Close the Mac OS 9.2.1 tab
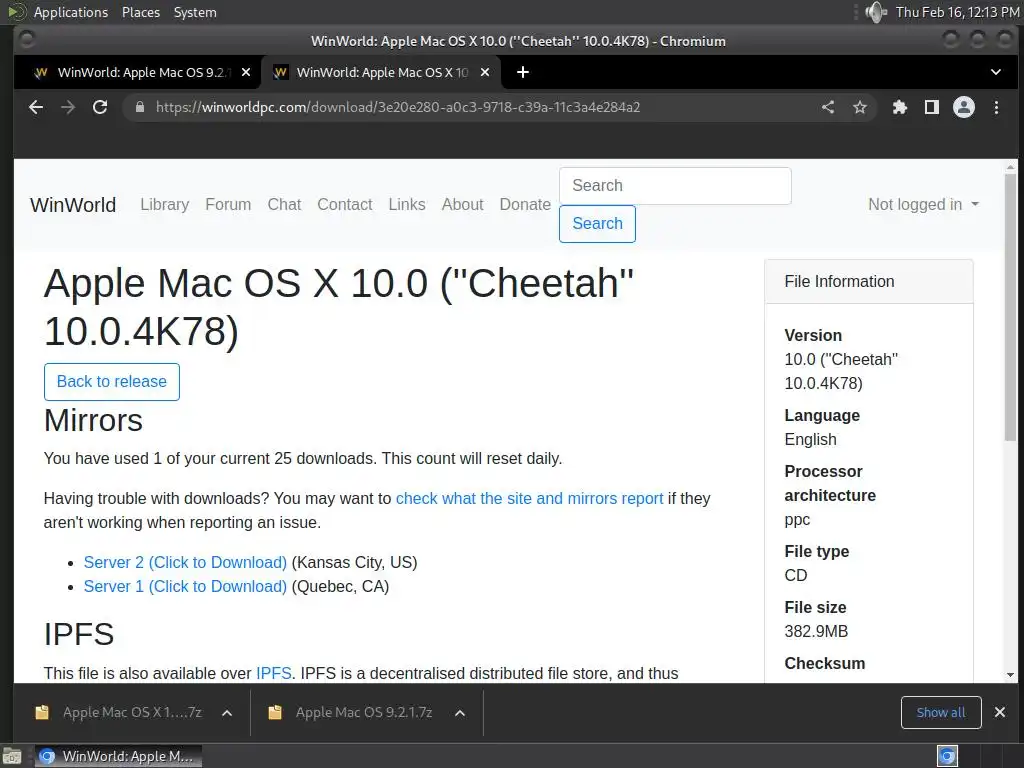The height and width of the screenshot is (768, 1024). [x=246, y=72]
